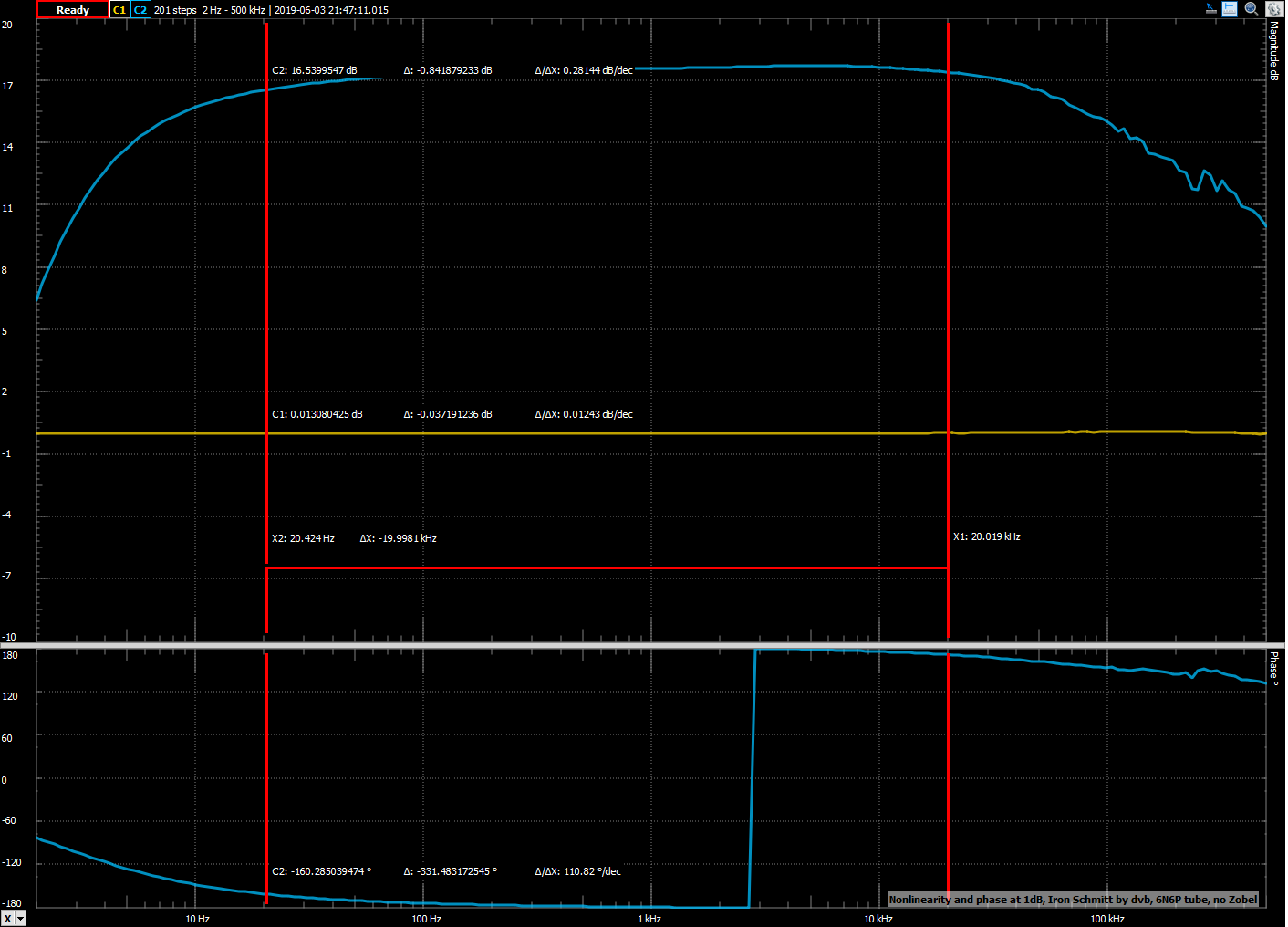
Task: Click the timestamp '2019-06-03 21:47:11.015'
Action: tap(331, 10)
